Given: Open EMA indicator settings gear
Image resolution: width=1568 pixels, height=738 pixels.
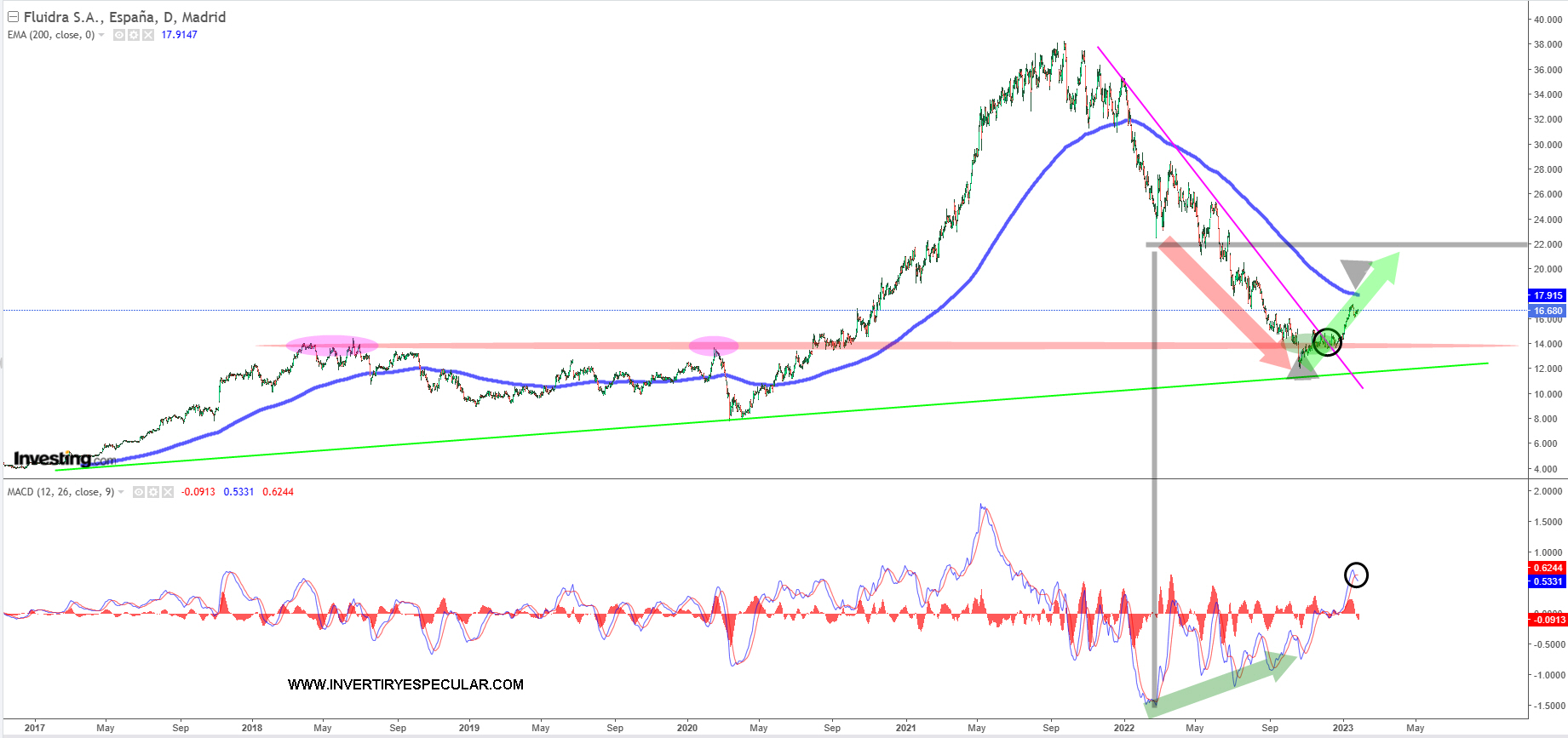Looking at the screenshot, I should [134, 35].
